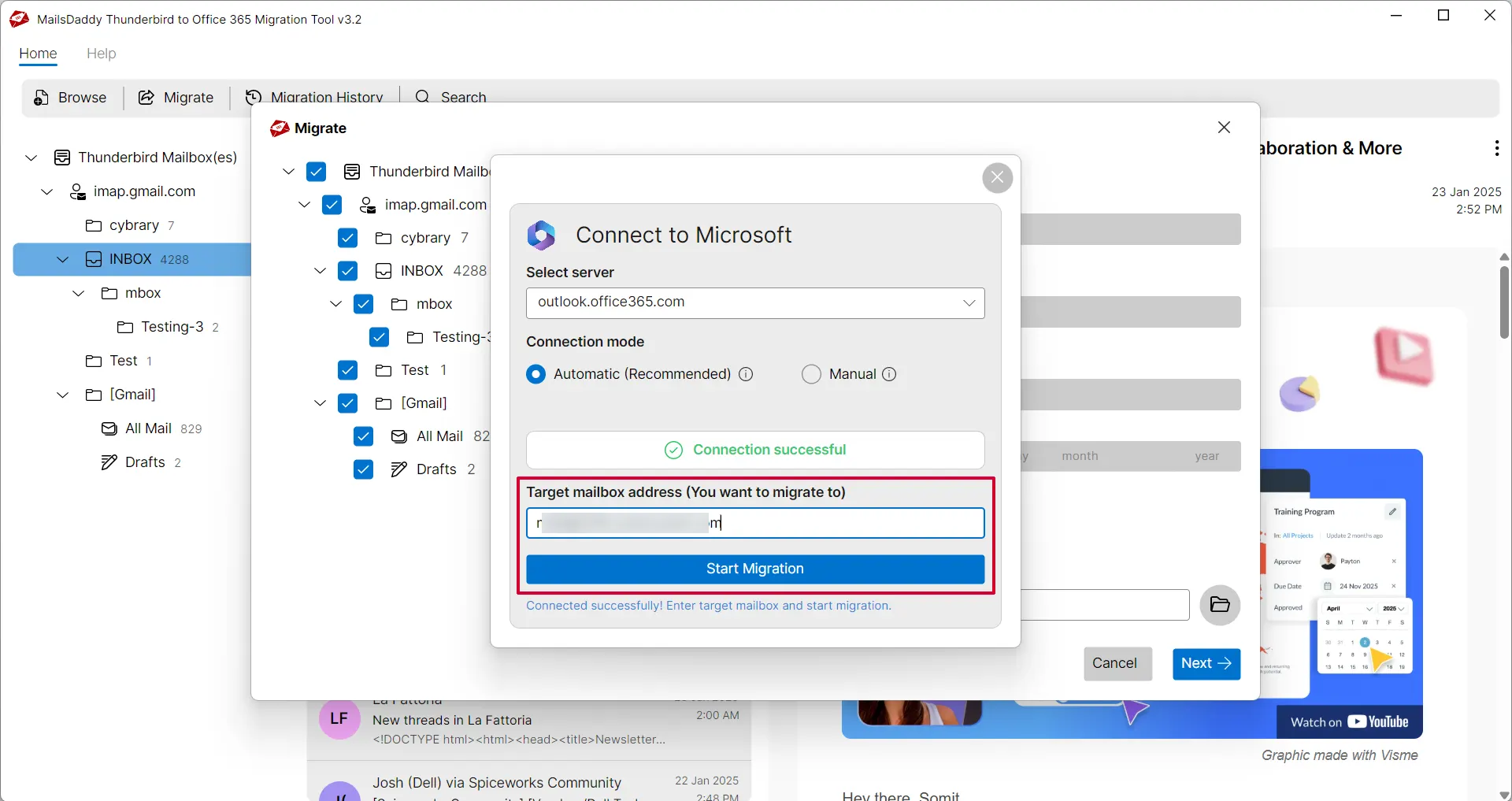1512x801 pixels.
Task: Select the Manual connection mode
Action: coord(811,374)
